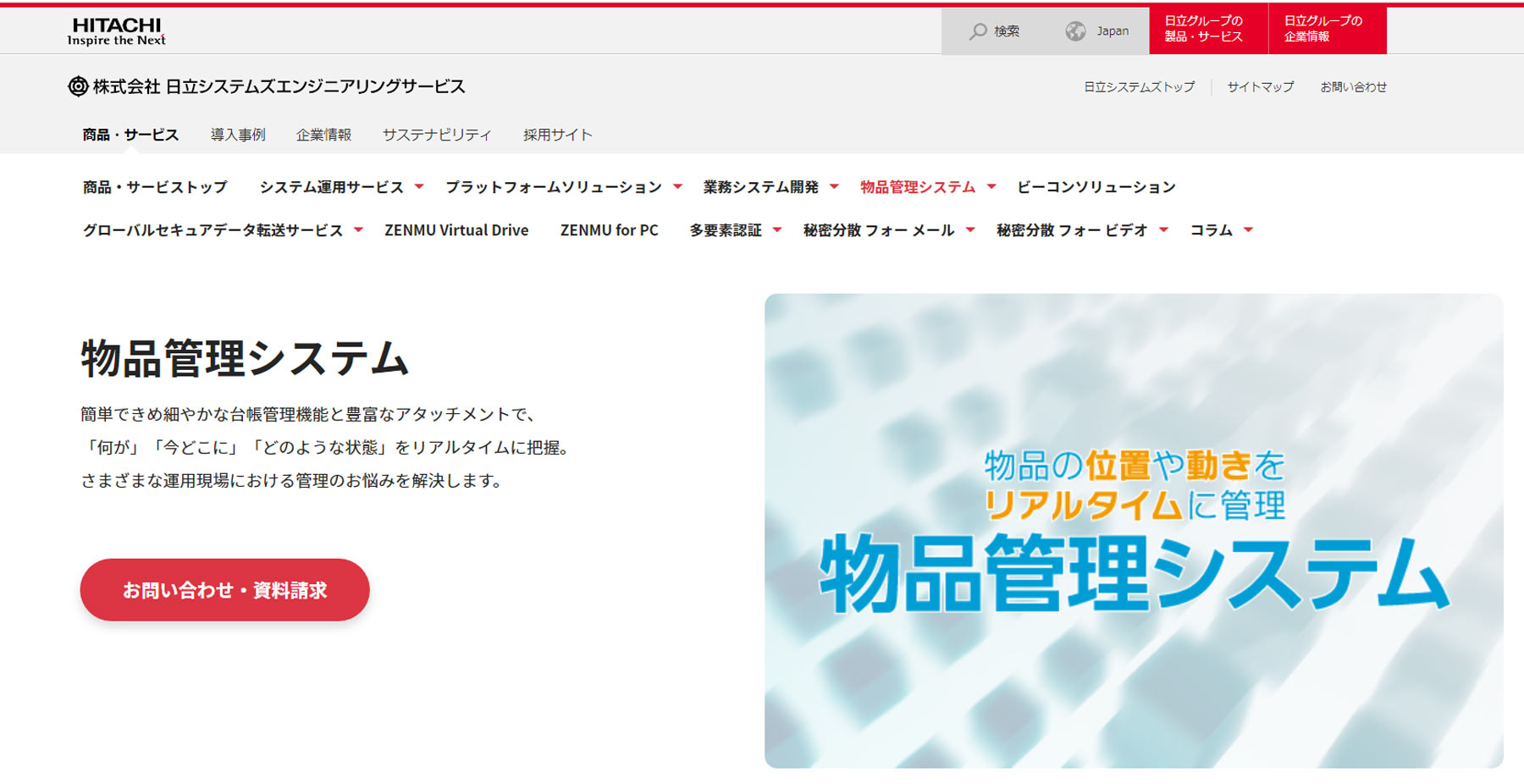Open the サイトマップ link
The height and width of the screenshot is (784, 1524).
[x=1261, y=87]
